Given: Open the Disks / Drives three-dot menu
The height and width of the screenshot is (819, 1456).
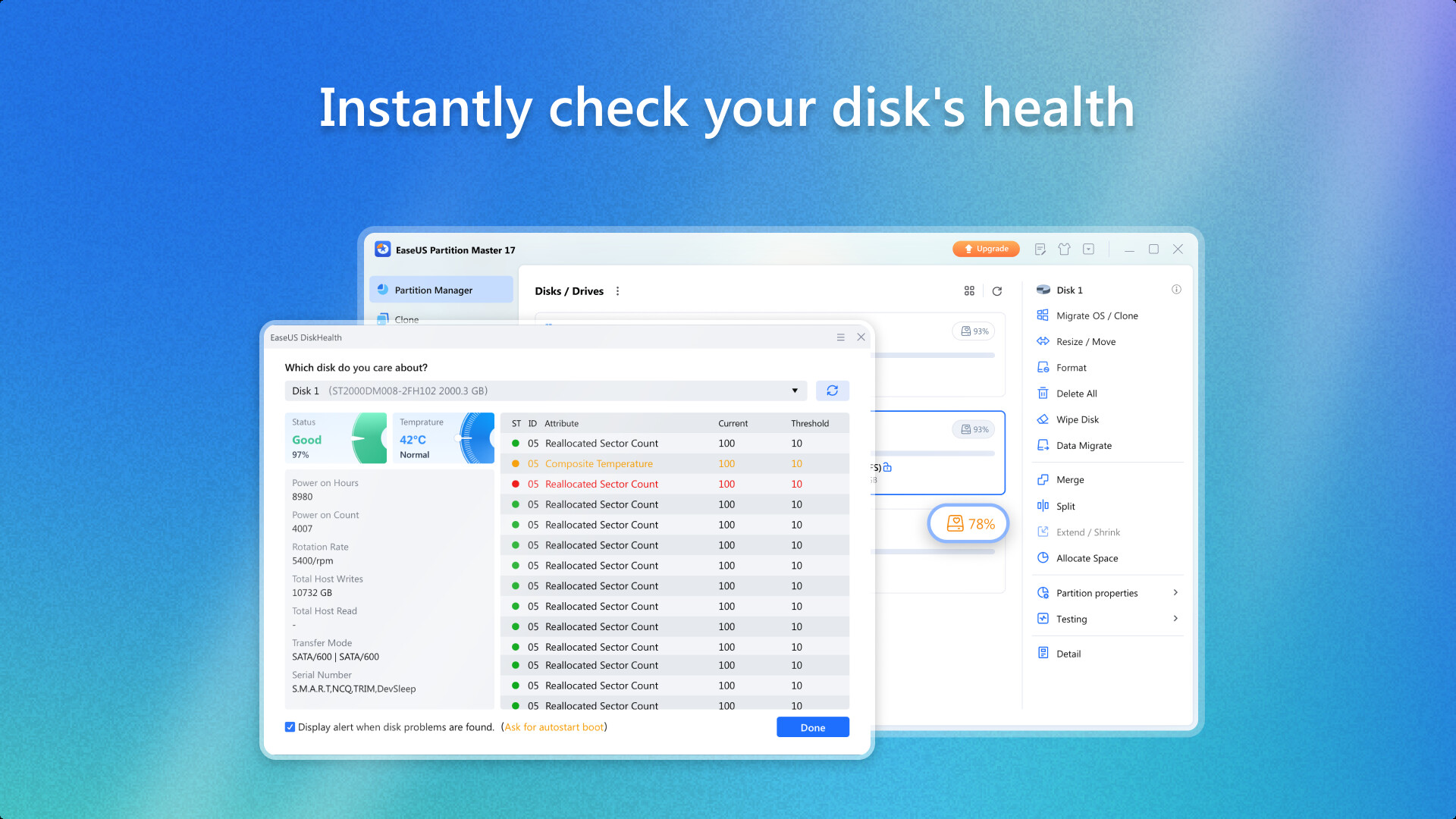Looking at the screenshot, I should coord(617,290).
